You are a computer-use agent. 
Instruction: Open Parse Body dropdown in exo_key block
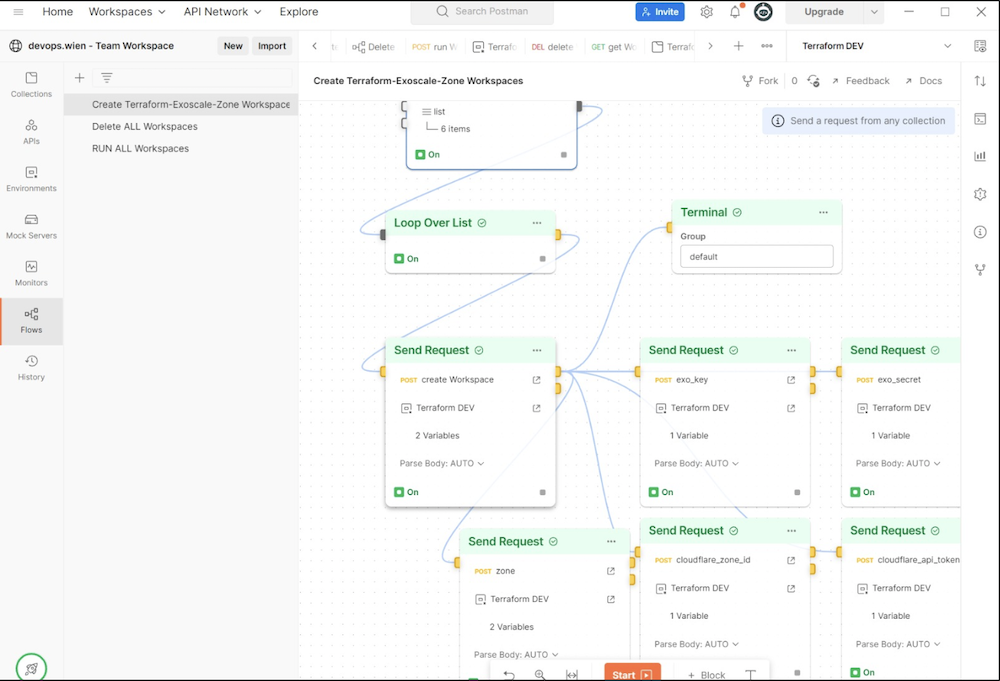pyautogui.click(x=696, y=464)
